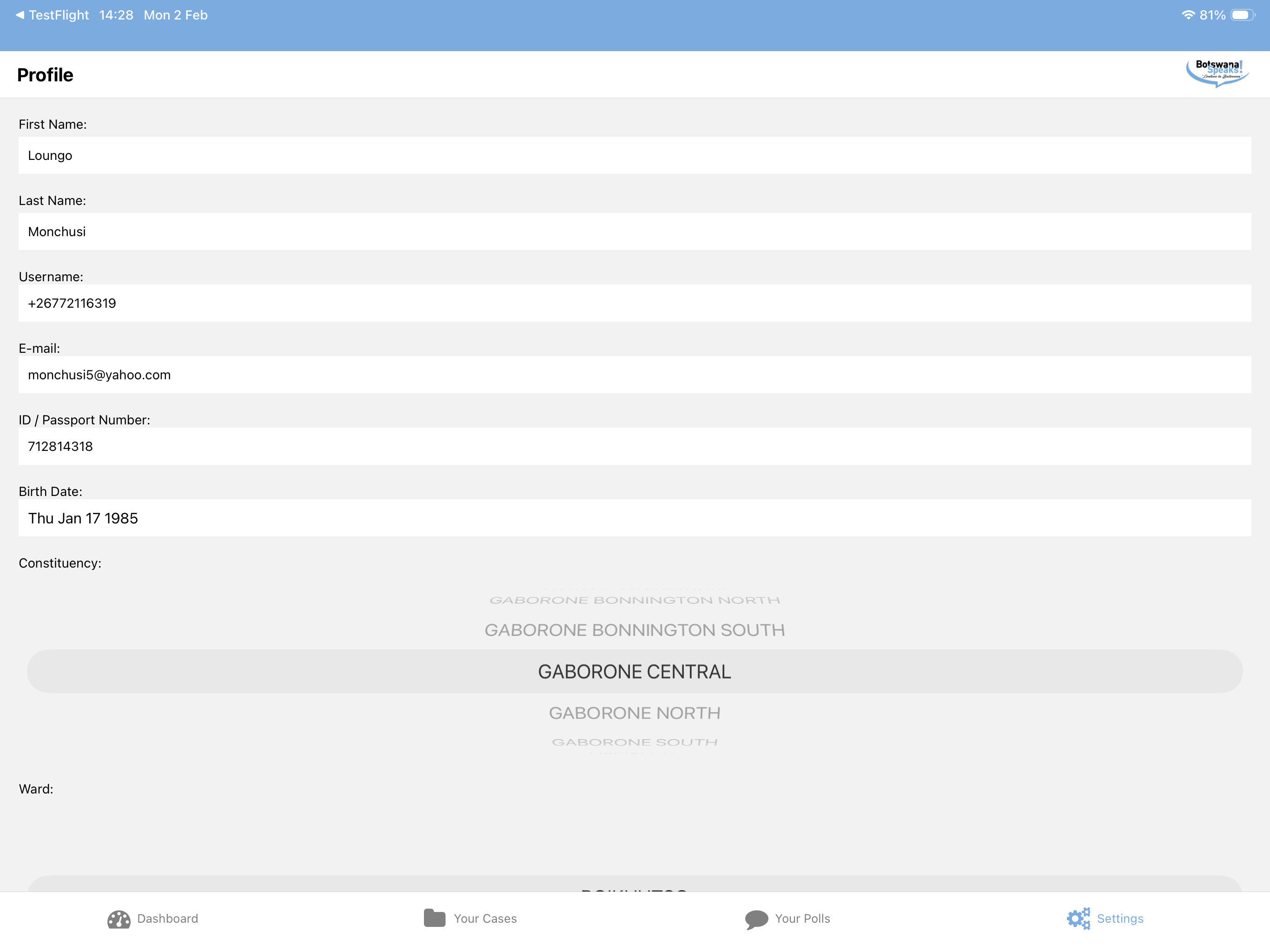This screenshot has height=952, width=1270.
Task: Switch to the Settings tab
Action: [1105, 919]
